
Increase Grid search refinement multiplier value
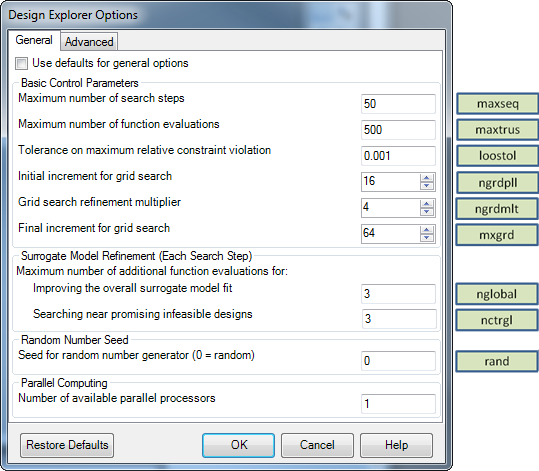coord(427,204)
